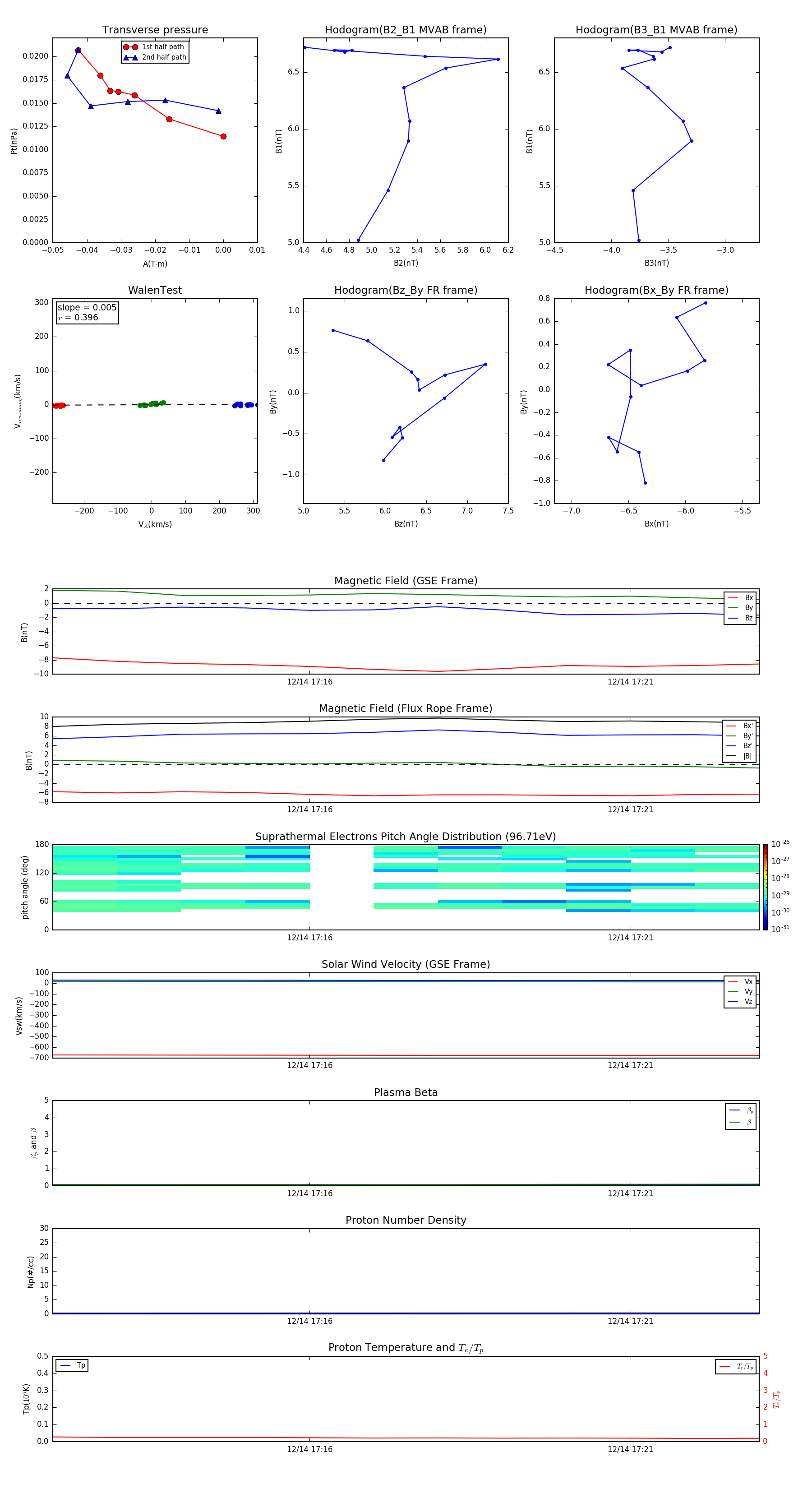
Task: Click the 'Proton Temperature and Te/Tp' title
Action: tap(406, 1347)
